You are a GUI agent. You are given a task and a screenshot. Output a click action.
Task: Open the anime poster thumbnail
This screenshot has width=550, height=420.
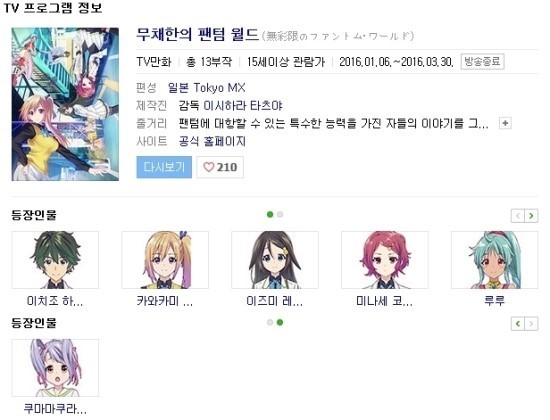(x=65, y=104)
